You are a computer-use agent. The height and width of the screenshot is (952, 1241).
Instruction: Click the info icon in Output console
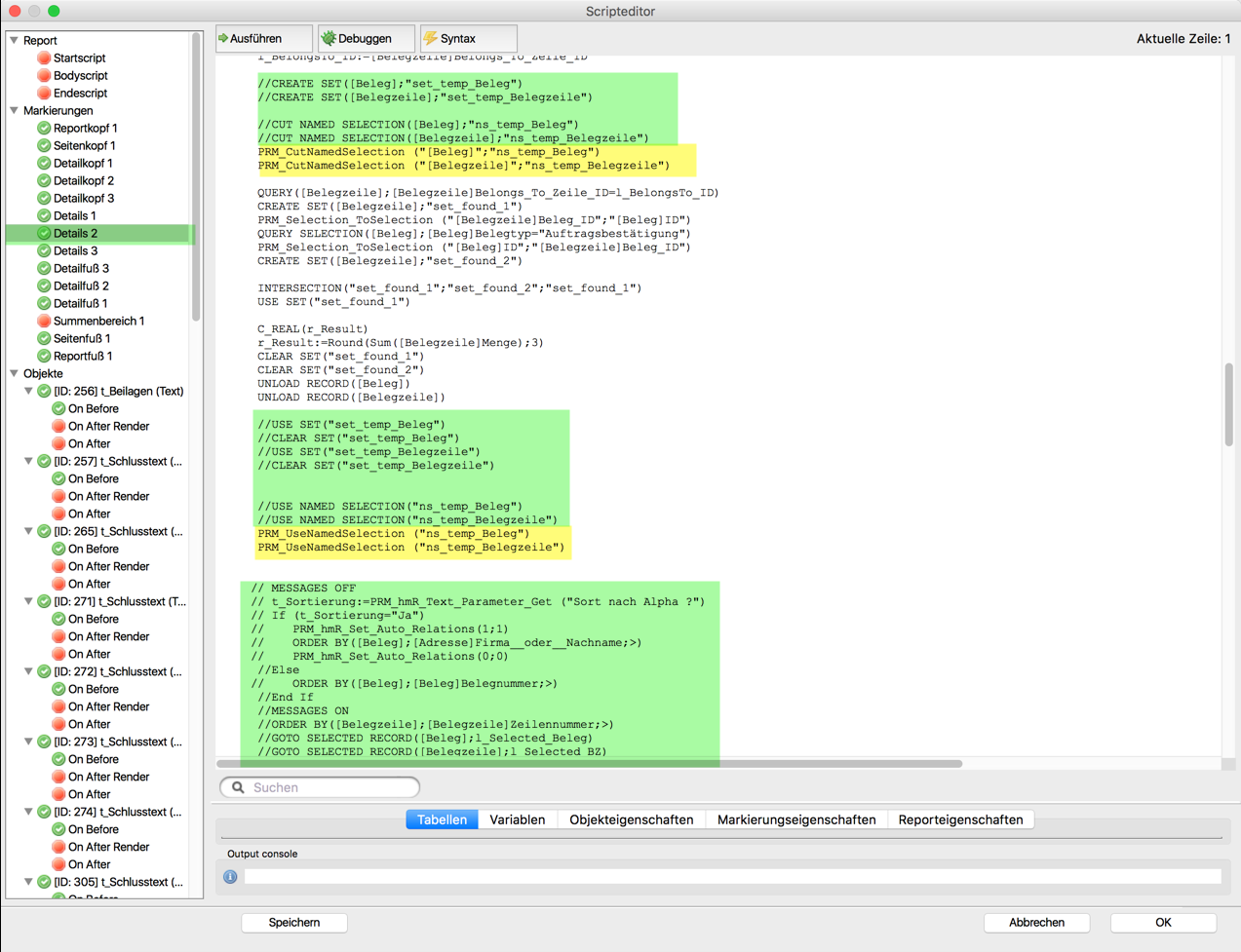coord(230,877)
